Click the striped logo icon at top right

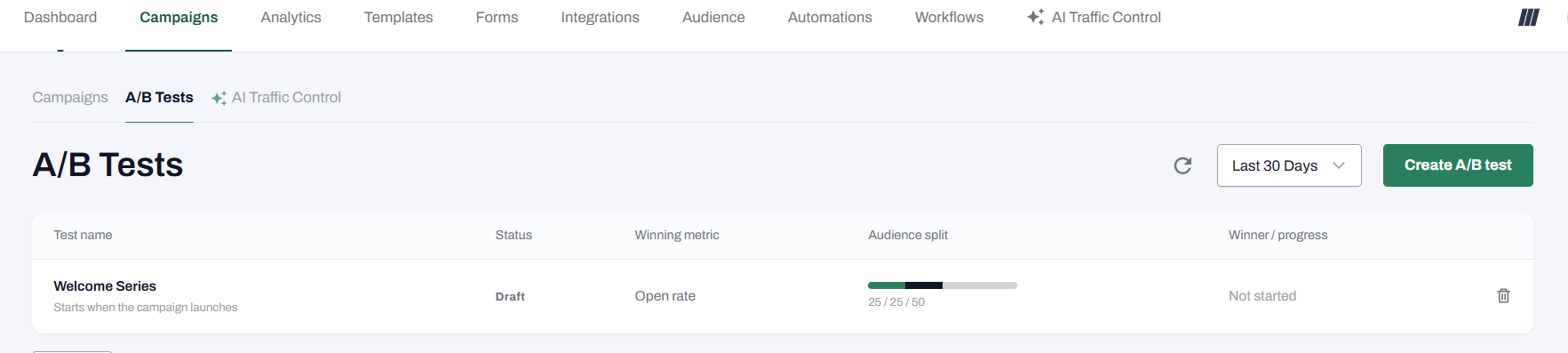click(x=1528, y=17)
